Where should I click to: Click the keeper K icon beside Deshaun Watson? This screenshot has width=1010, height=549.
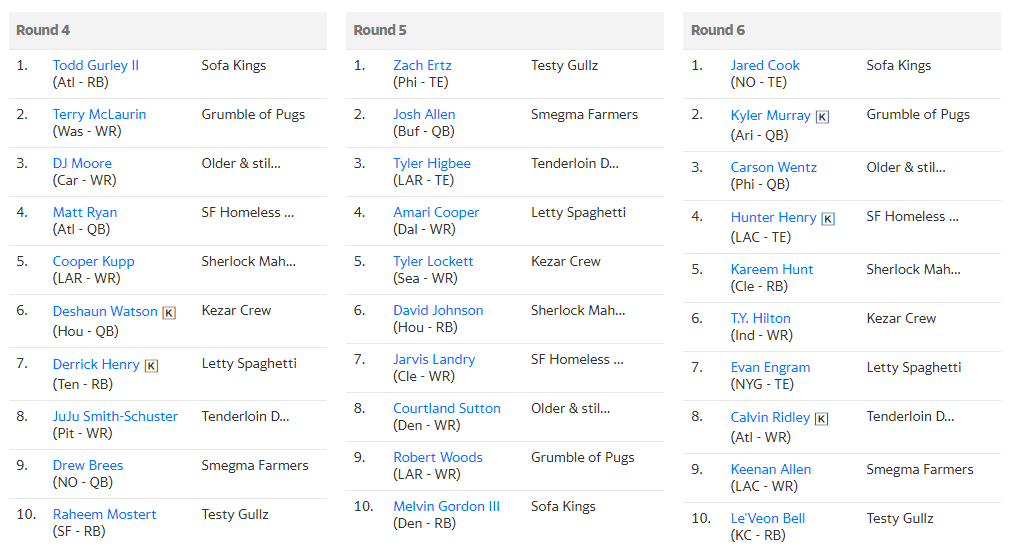169,313
